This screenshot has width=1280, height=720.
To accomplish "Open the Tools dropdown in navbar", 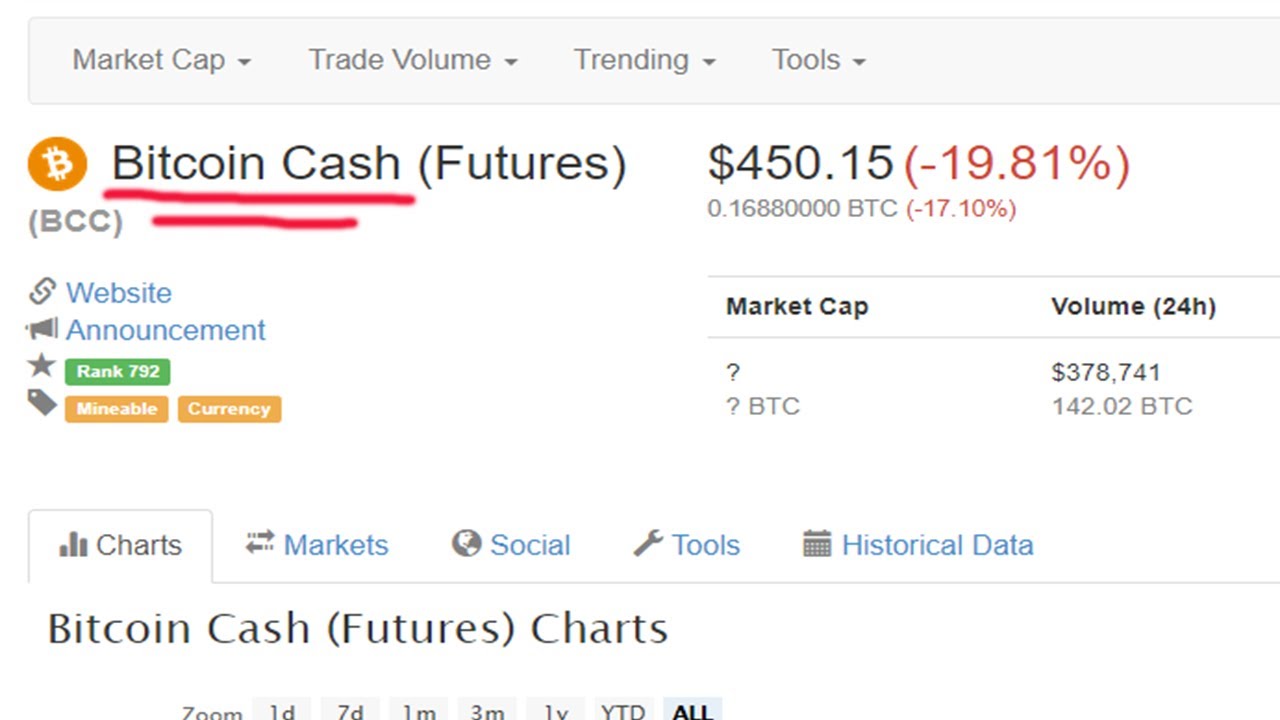I will tap(818, 60).
